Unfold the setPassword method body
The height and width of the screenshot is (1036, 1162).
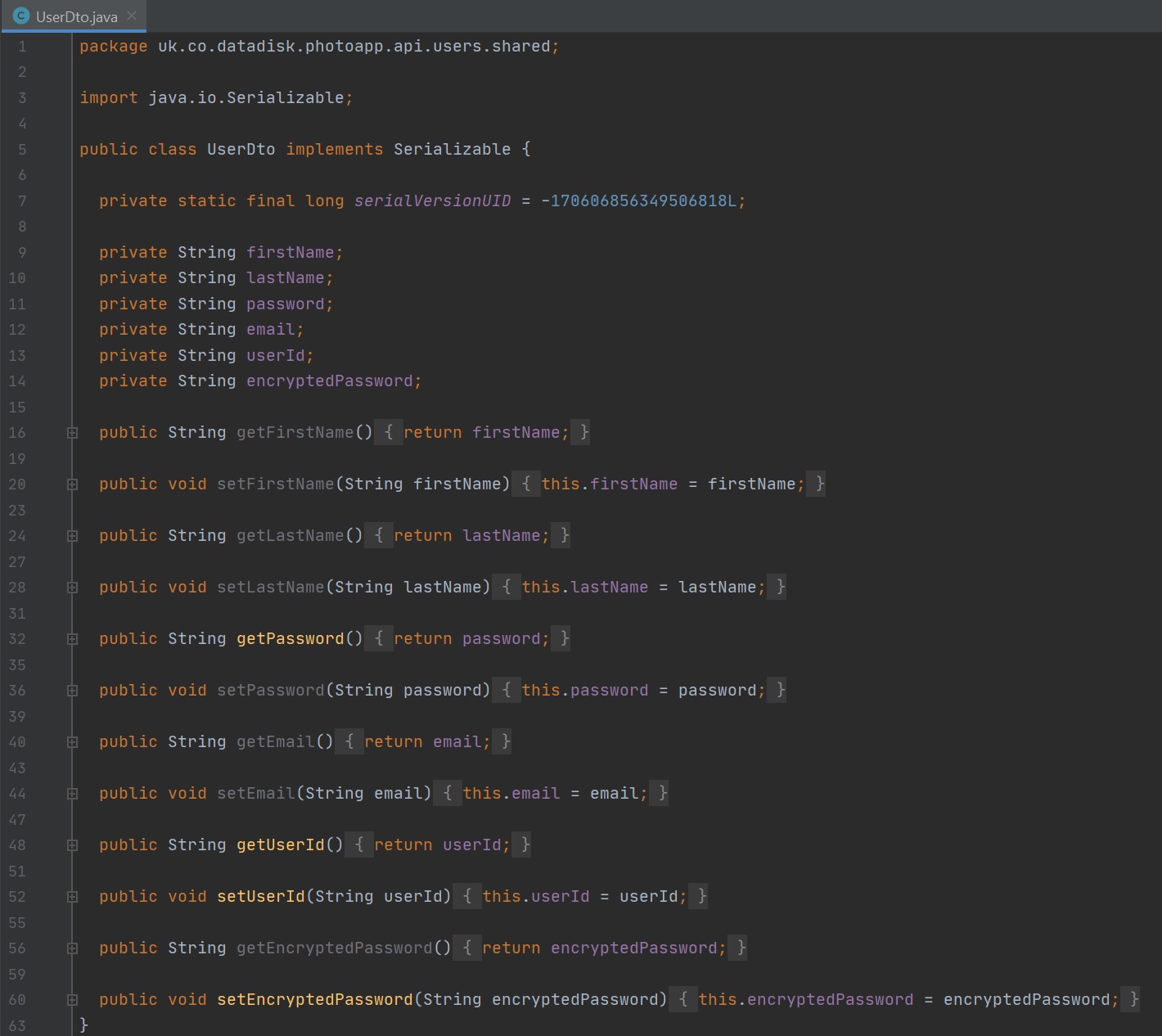pyautogui.click(x=72, y=691)
